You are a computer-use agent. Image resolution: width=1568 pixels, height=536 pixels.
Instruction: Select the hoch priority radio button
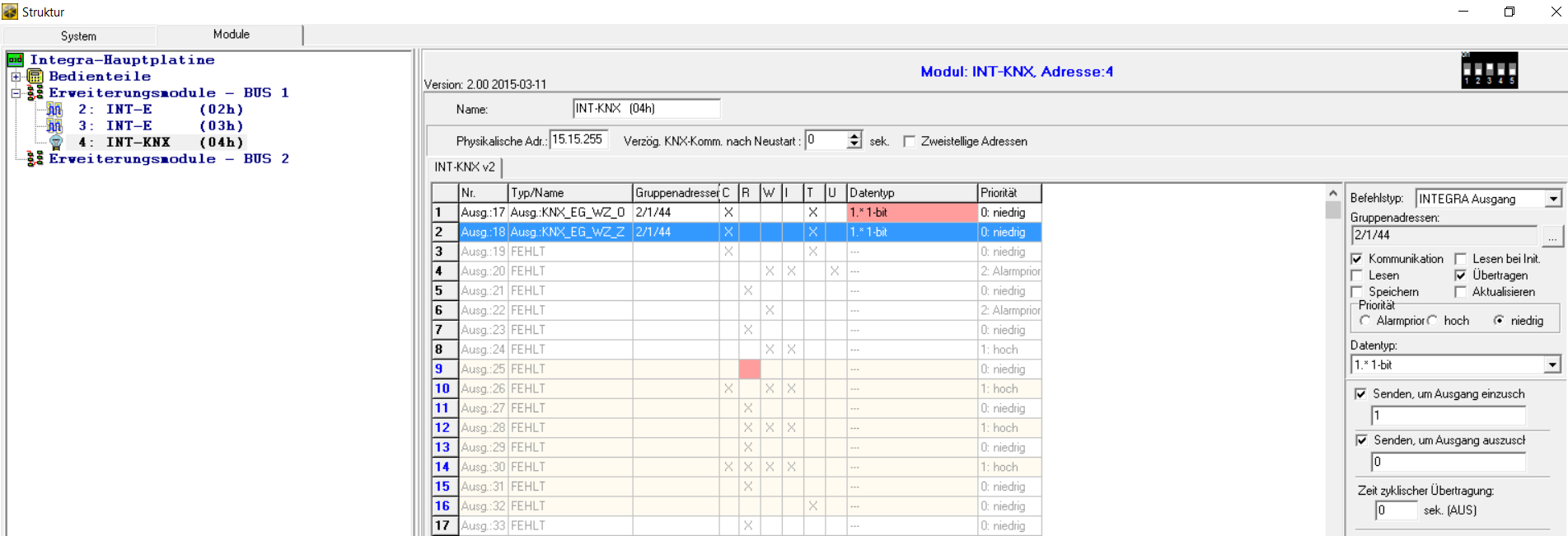pos(1433,321)
